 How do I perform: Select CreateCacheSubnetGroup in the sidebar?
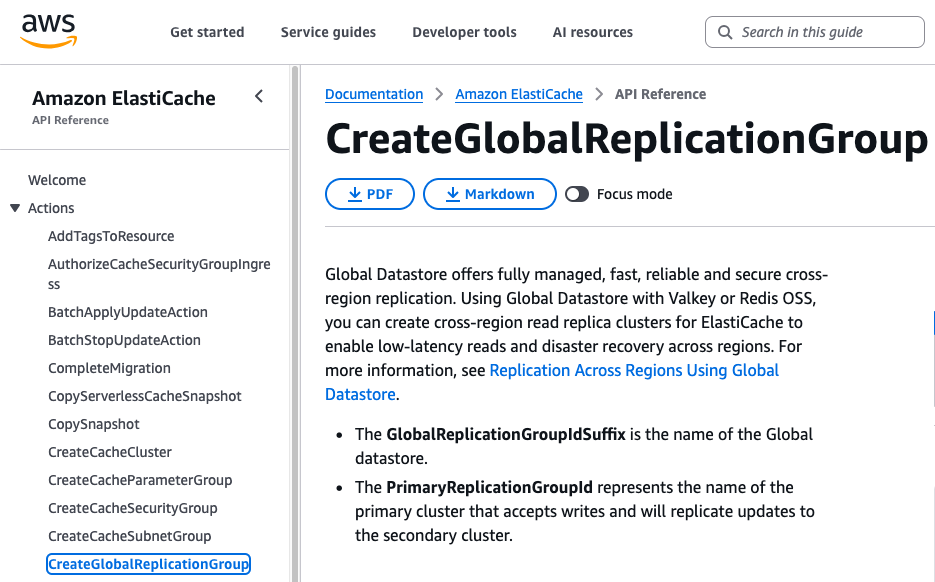129,536
